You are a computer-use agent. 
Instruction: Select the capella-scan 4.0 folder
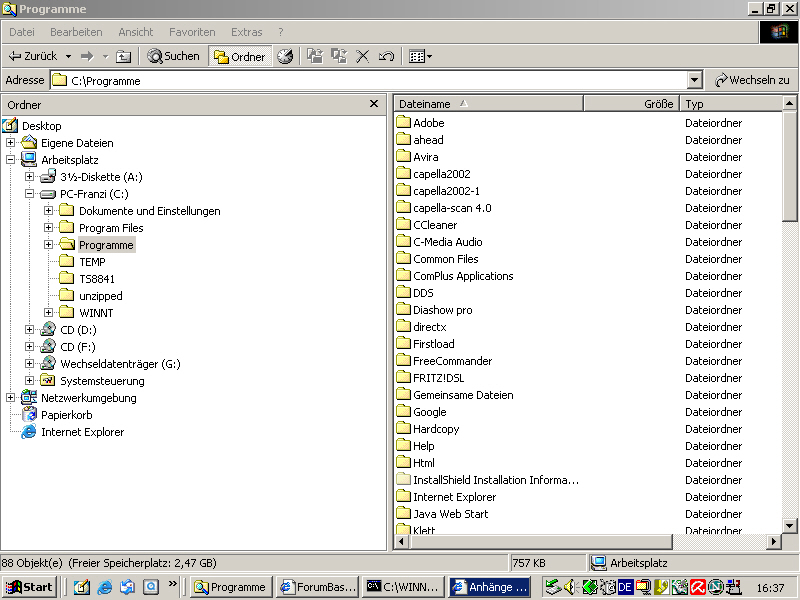452,208
